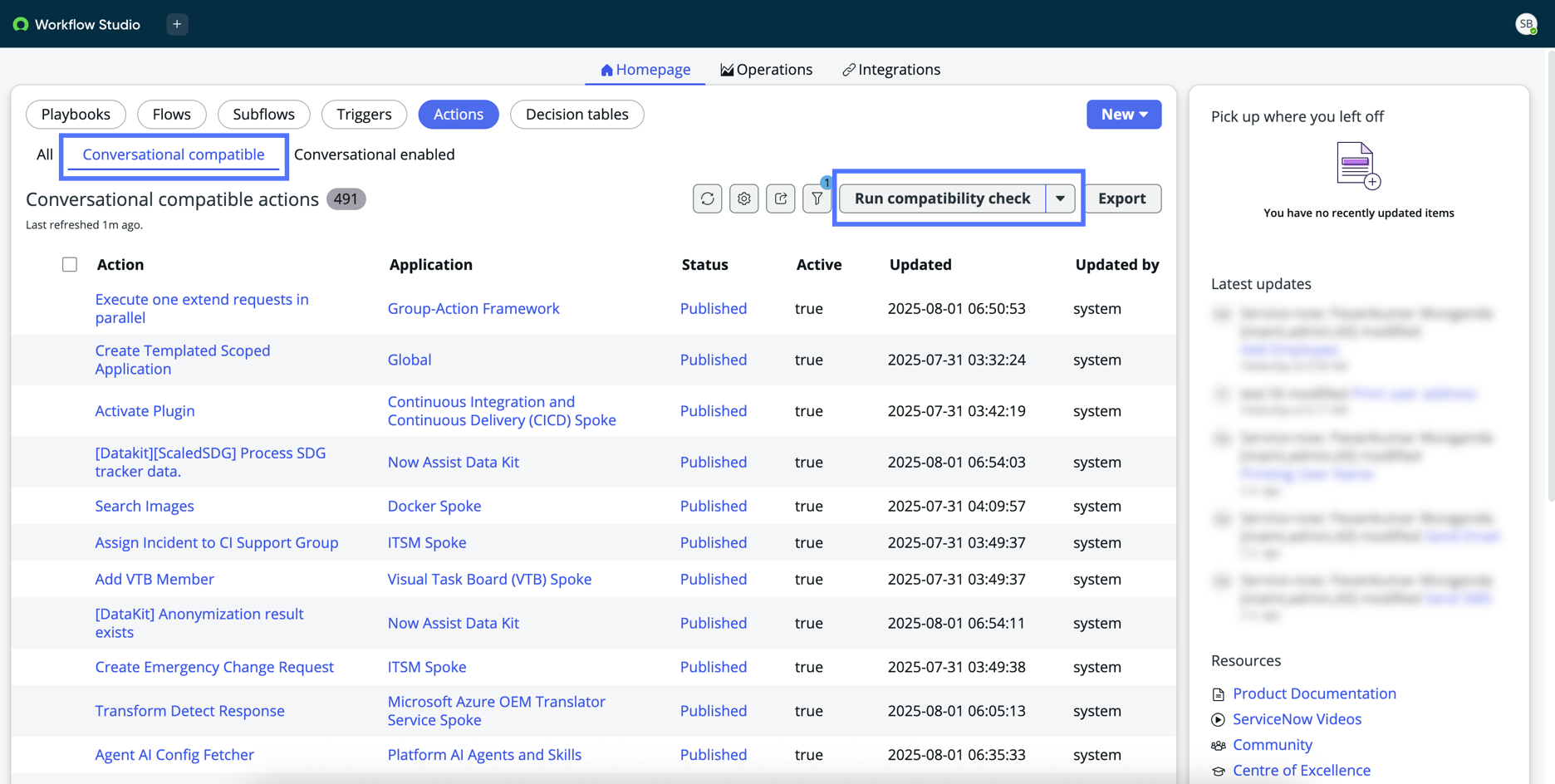Select the Triggers pill
Viewport: 1555px width, 784px height.
(x=364, y=115)
